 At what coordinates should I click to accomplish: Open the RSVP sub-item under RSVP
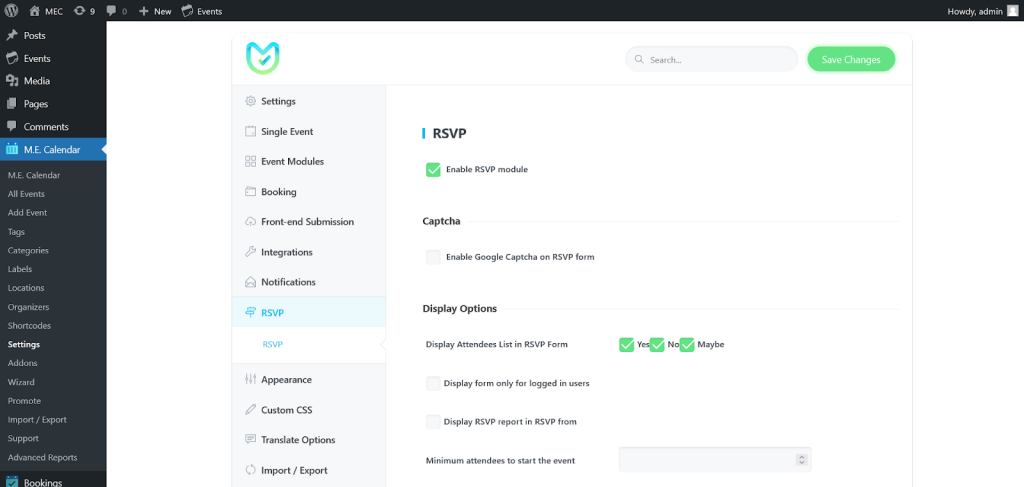tap(273, 344)
